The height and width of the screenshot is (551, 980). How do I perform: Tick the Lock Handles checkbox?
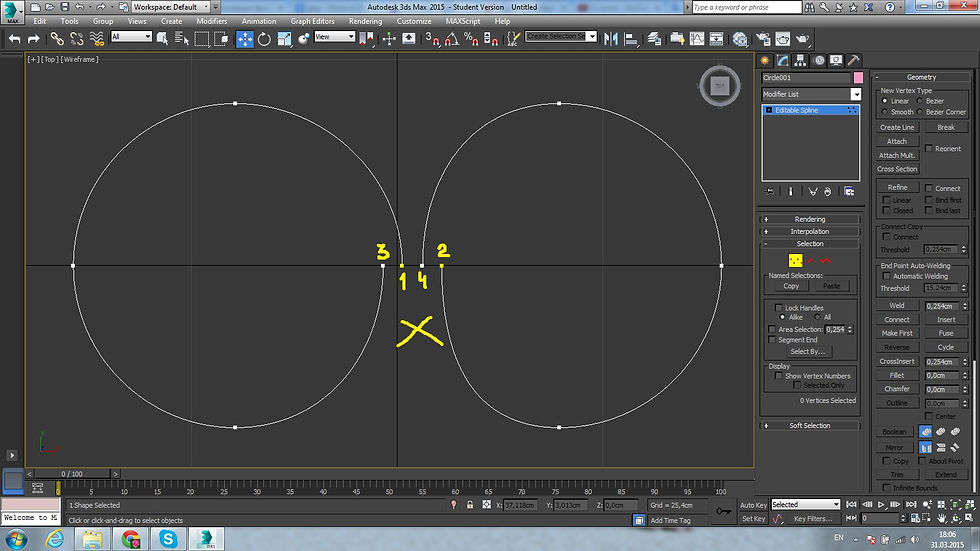tap(778, 307)
